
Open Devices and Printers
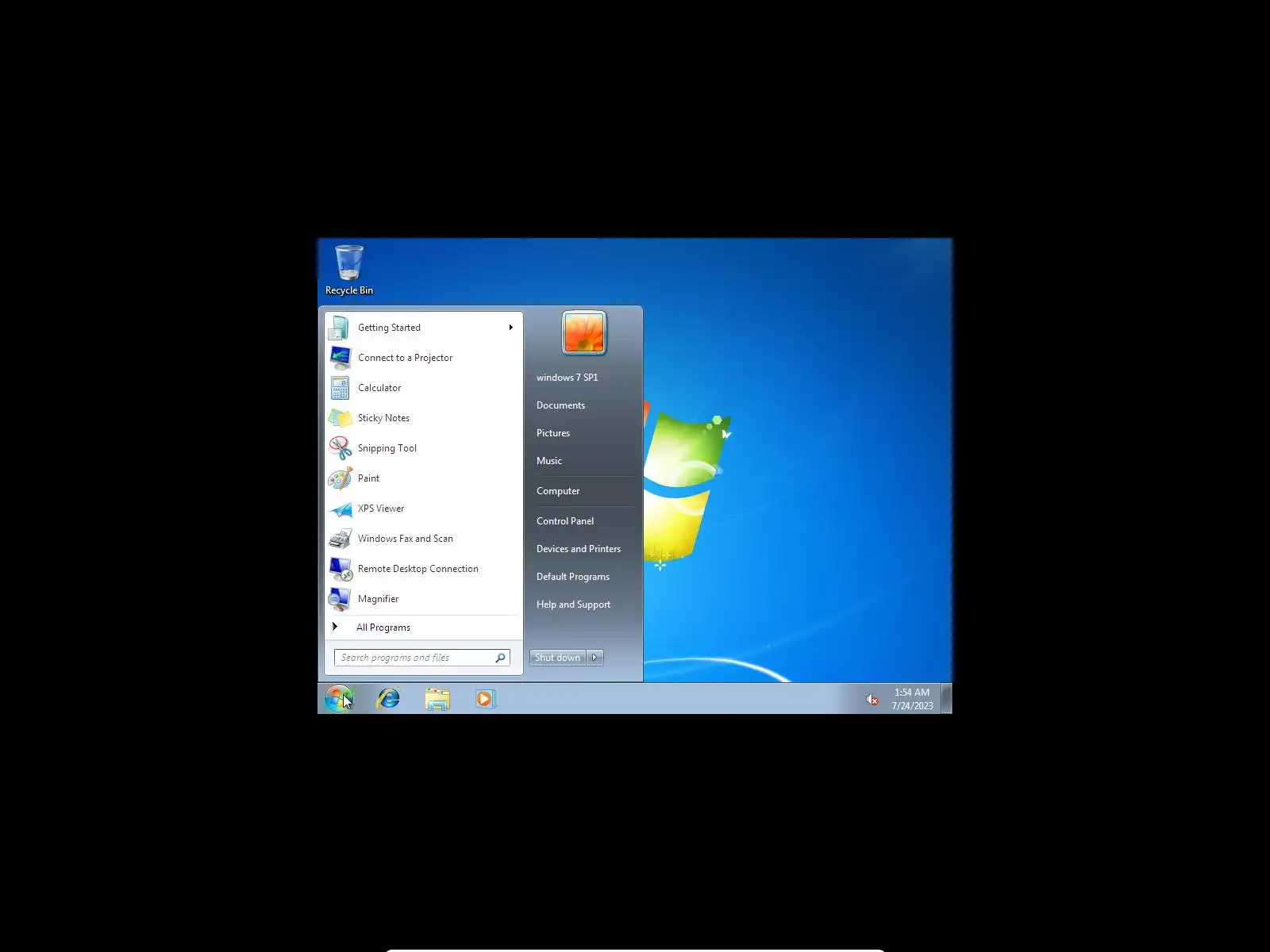coord(579,549)
